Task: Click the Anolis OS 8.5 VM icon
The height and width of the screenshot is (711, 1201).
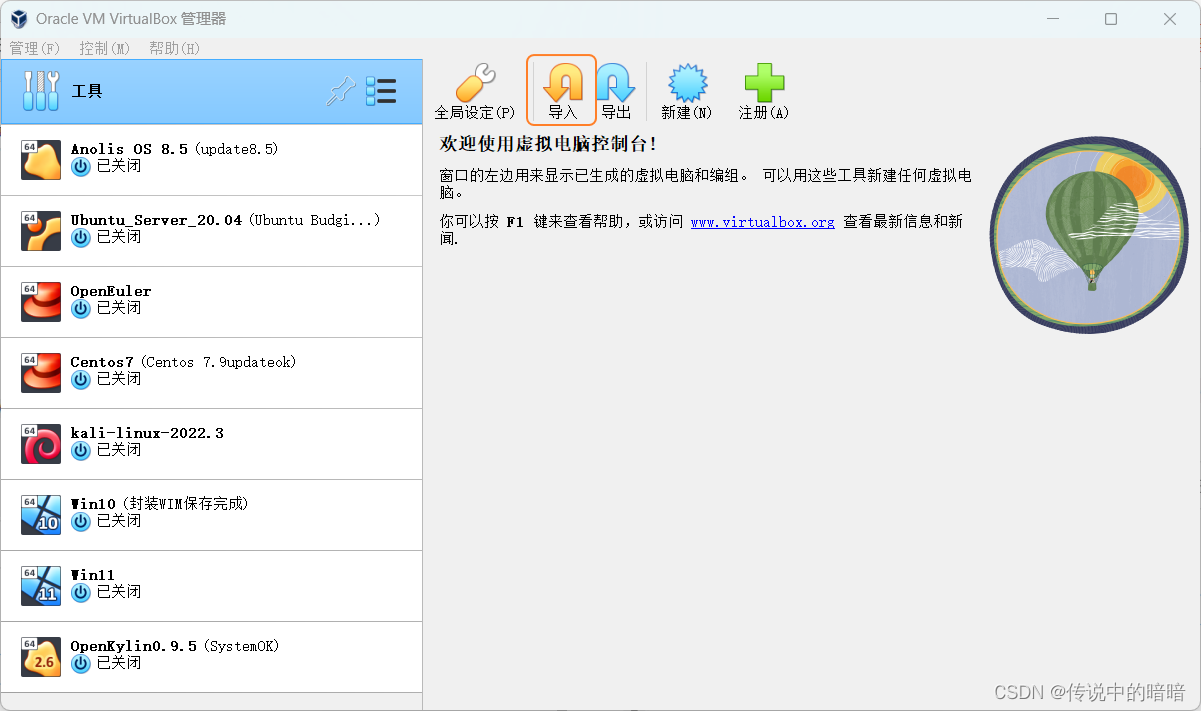Action: point(41,160)
